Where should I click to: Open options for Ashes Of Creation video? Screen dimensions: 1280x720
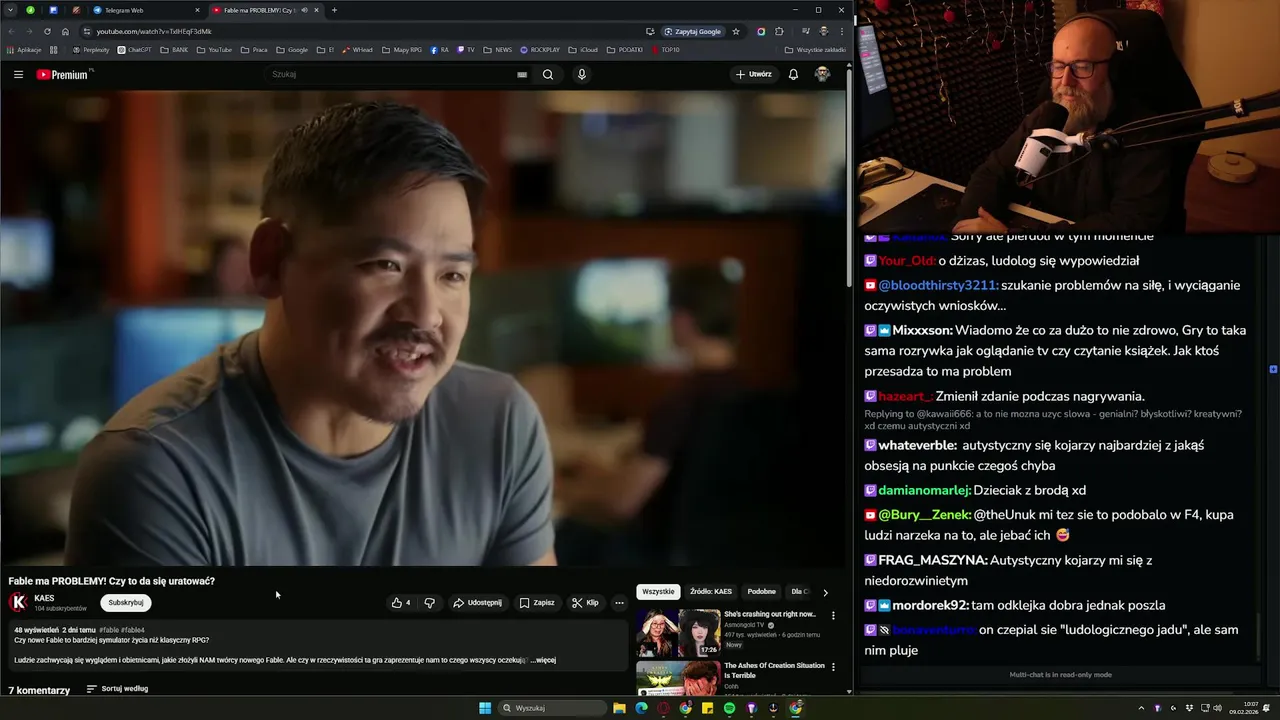pos(833,668)
